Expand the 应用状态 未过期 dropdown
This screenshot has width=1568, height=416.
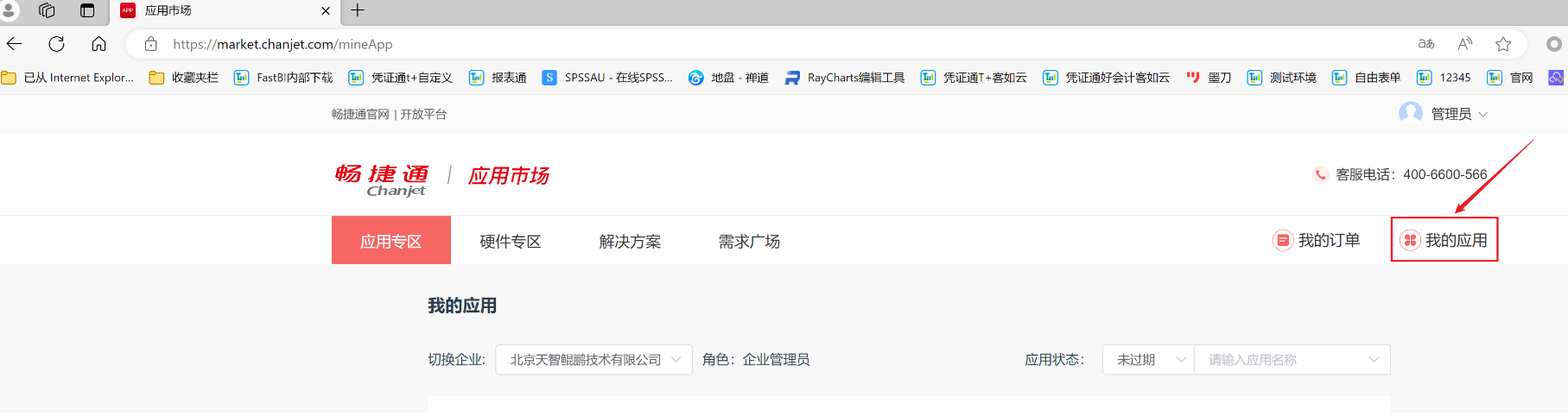pos(1148,360)
